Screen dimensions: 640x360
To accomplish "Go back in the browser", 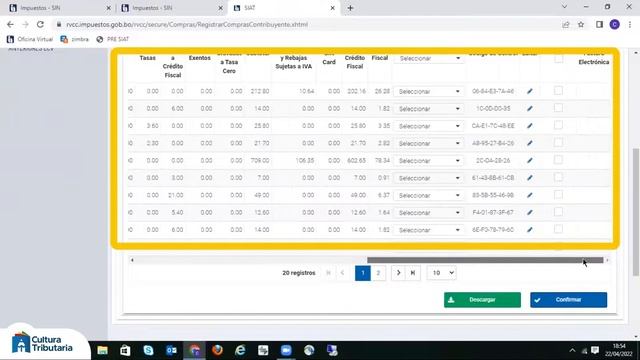I will click(10, 24).
